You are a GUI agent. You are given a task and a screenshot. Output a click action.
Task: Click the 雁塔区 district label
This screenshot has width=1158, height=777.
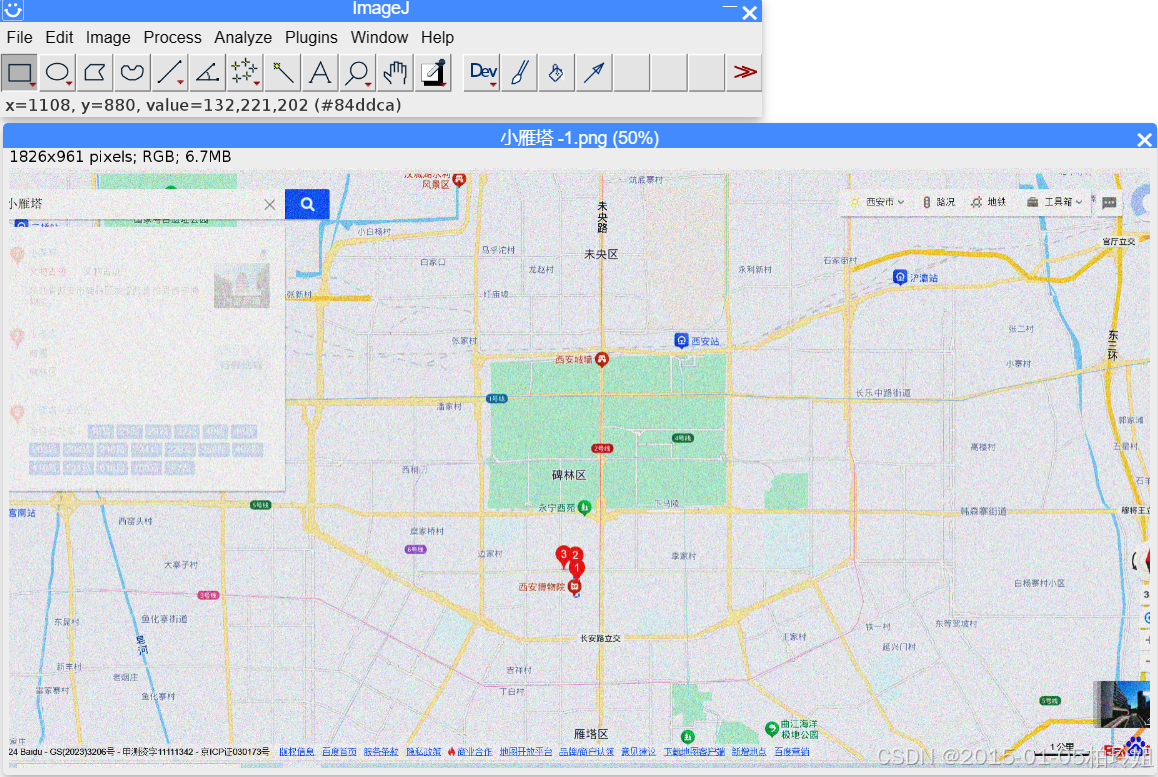pyautogui.click(x=591, y=734)
